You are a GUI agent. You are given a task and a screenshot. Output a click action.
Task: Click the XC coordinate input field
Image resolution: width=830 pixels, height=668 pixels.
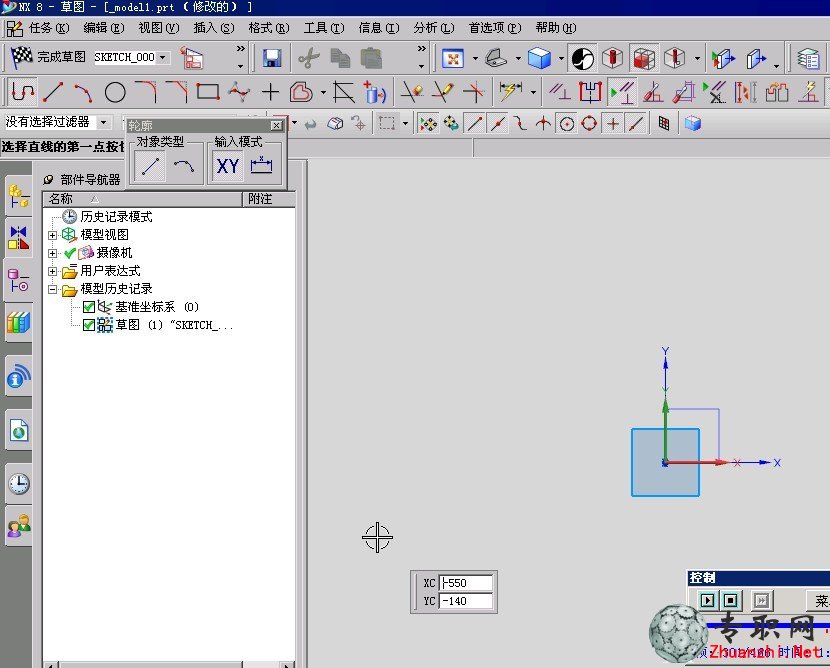coord(466,583)
